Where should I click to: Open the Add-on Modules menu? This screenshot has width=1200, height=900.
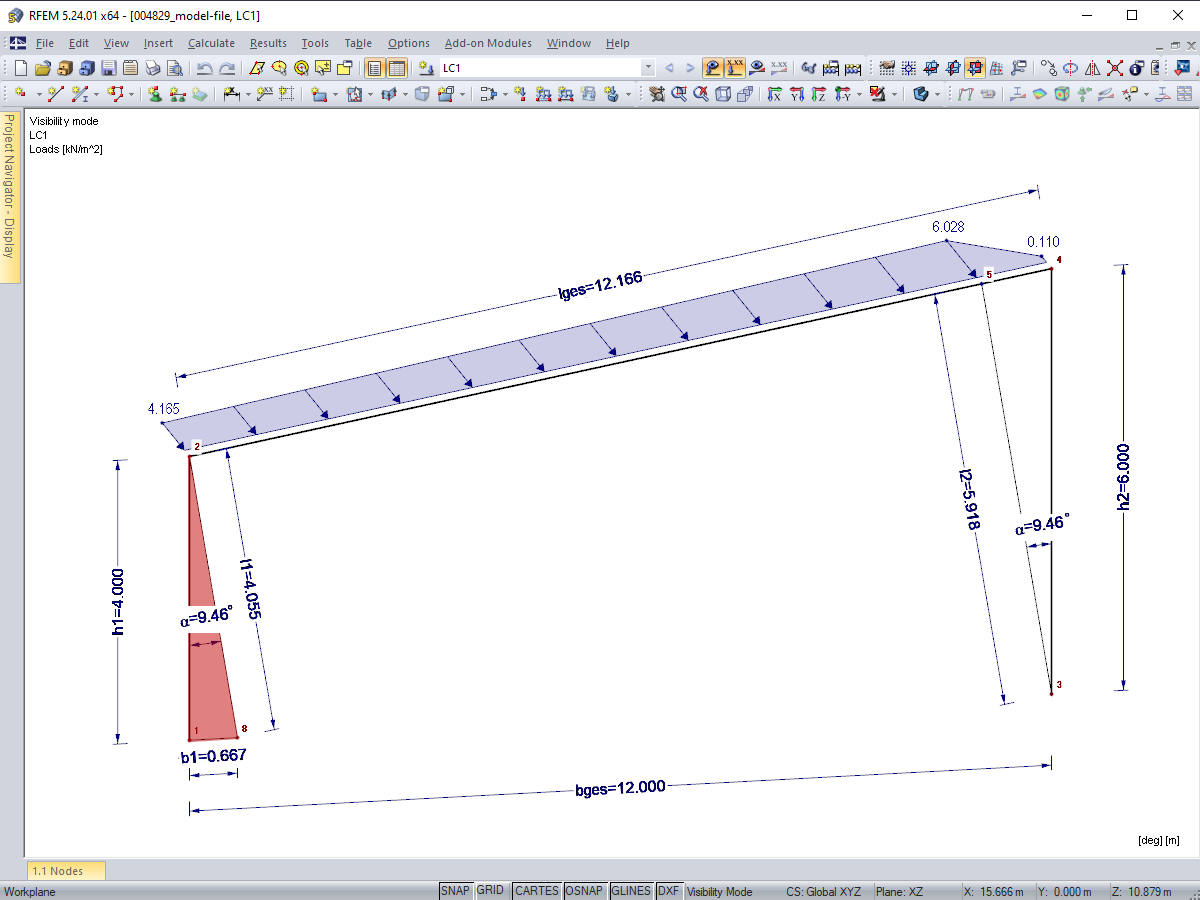click(488, 43)
